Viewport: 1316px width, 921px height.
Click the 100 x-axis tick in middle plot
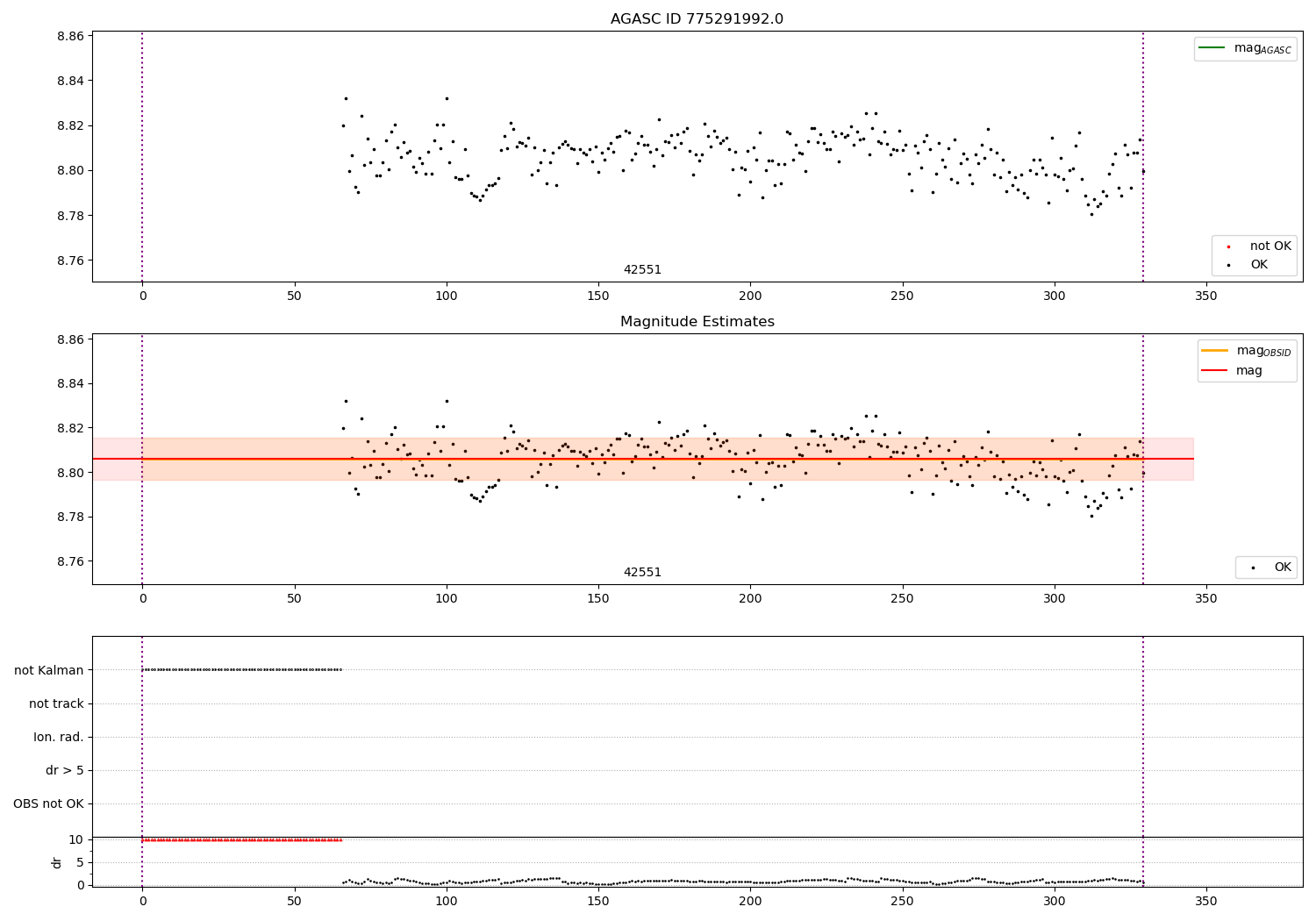pyautogui.click(x=447, y=599)
